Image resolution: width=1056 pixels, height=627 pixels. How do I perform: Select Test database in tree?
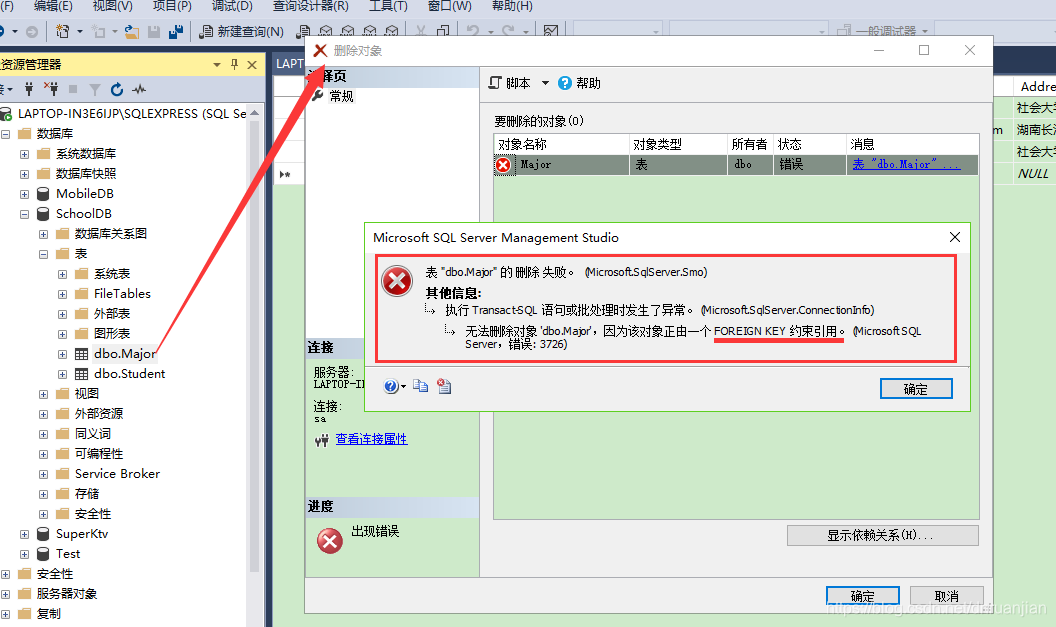pos(68,554)
